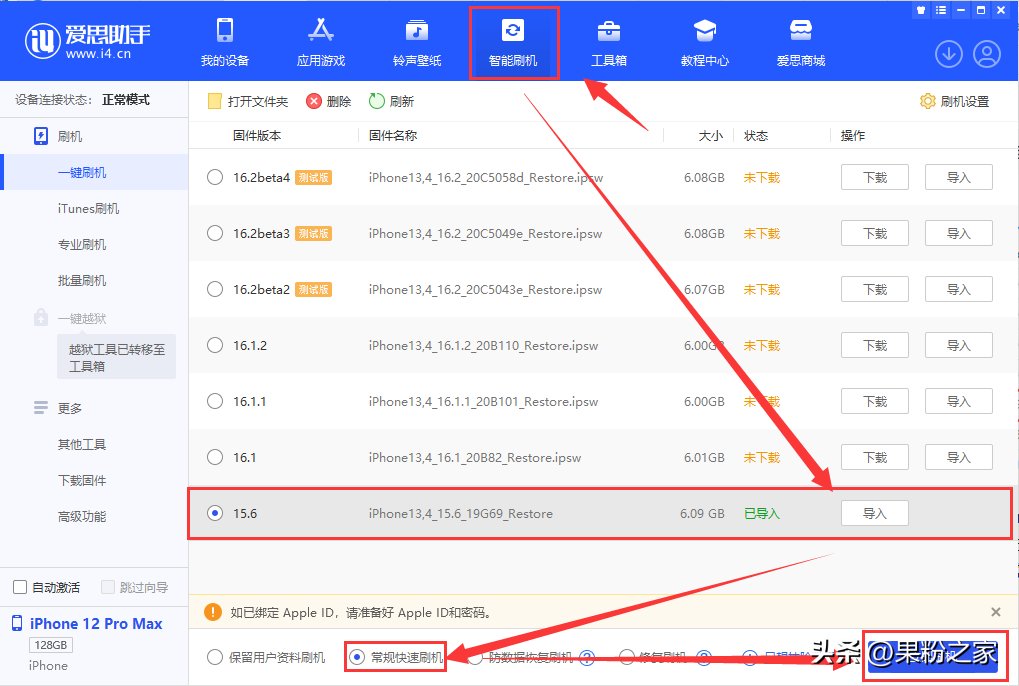Image resolution: width=1019 pixels, height=686 pixels.
Task: Click the 更多 sidebar heading
Action: pos(70,408)
